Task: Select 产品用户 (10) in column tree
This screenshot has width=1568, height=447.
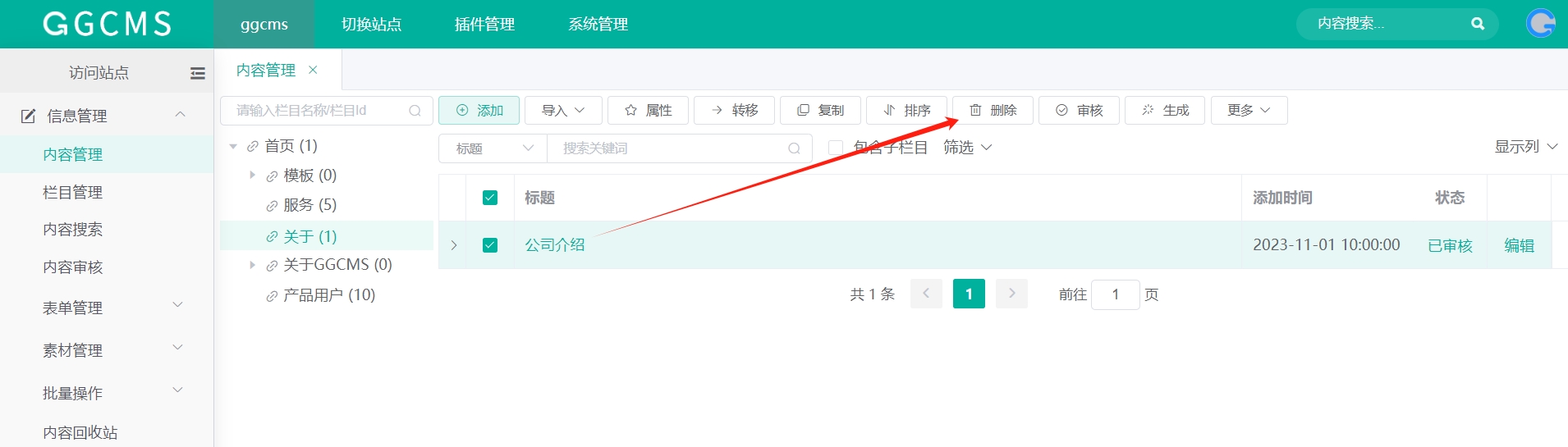Action: pyautogui.click(x=329, y=295)
